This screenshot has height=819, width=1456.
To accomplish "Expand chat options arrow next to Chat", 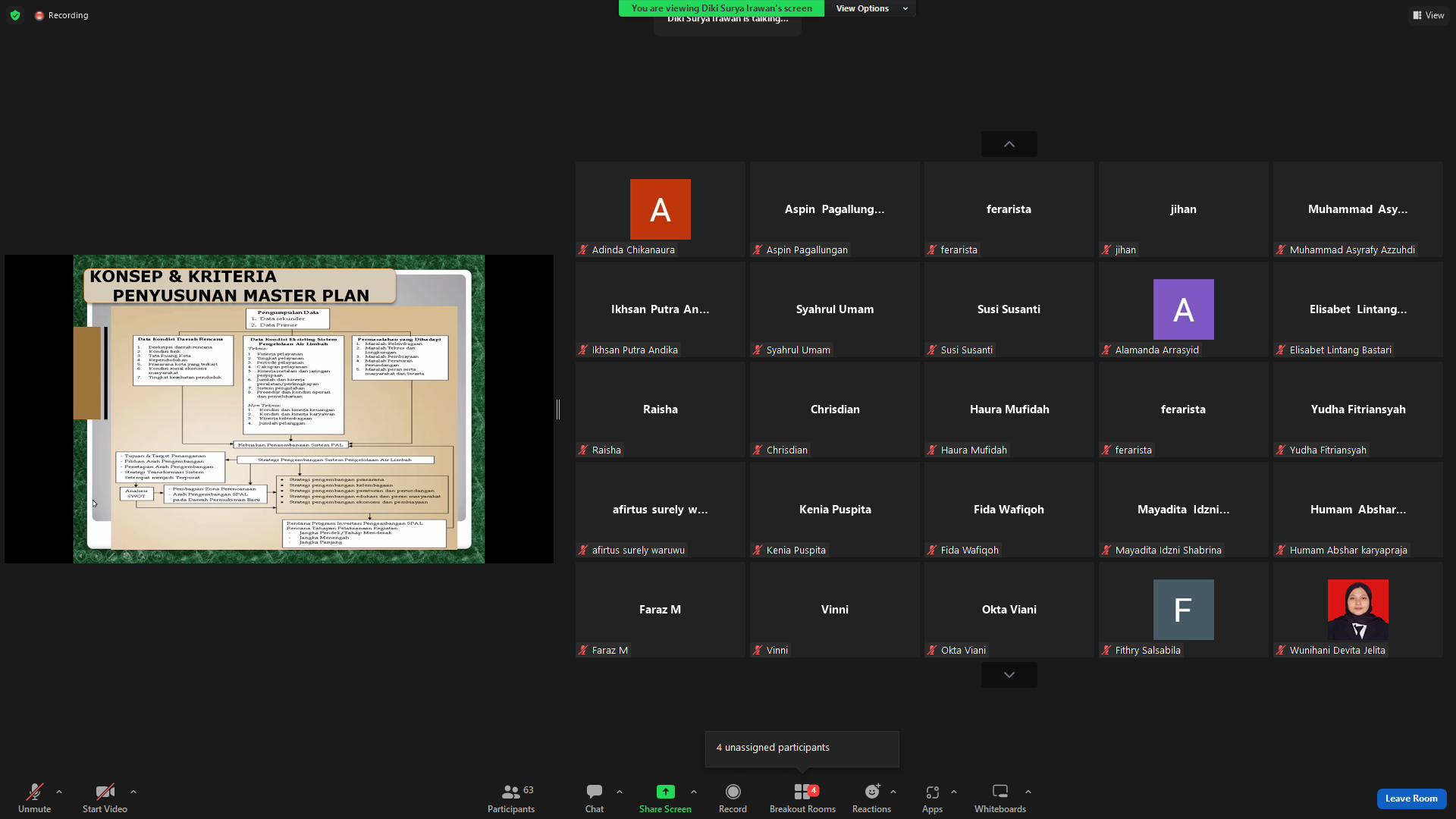I will pos(620,792).
